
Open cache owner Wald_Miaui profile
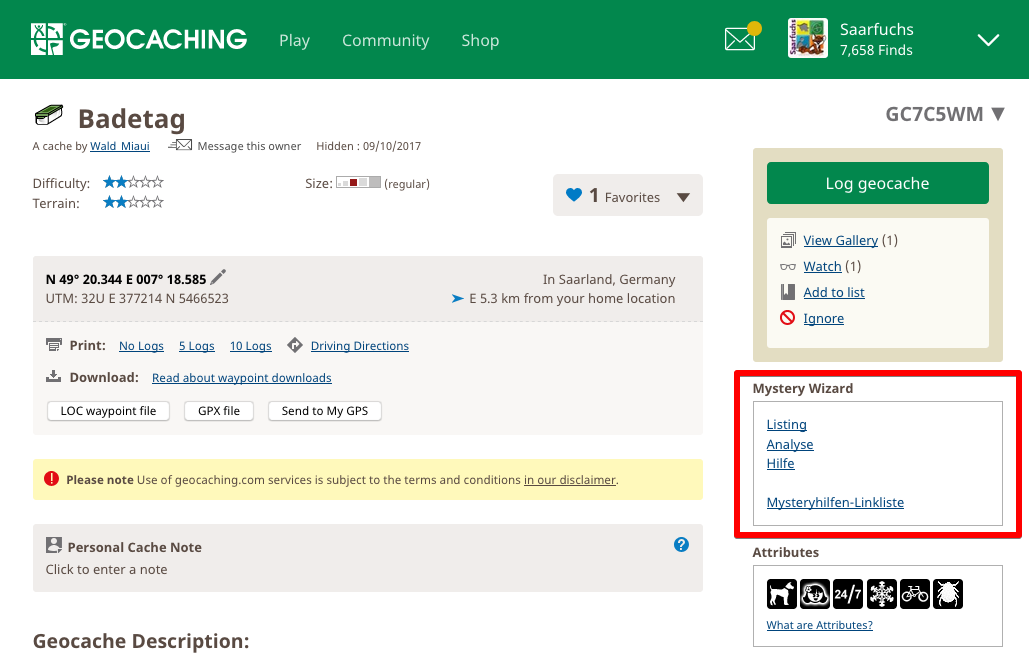tap(119, 146)
